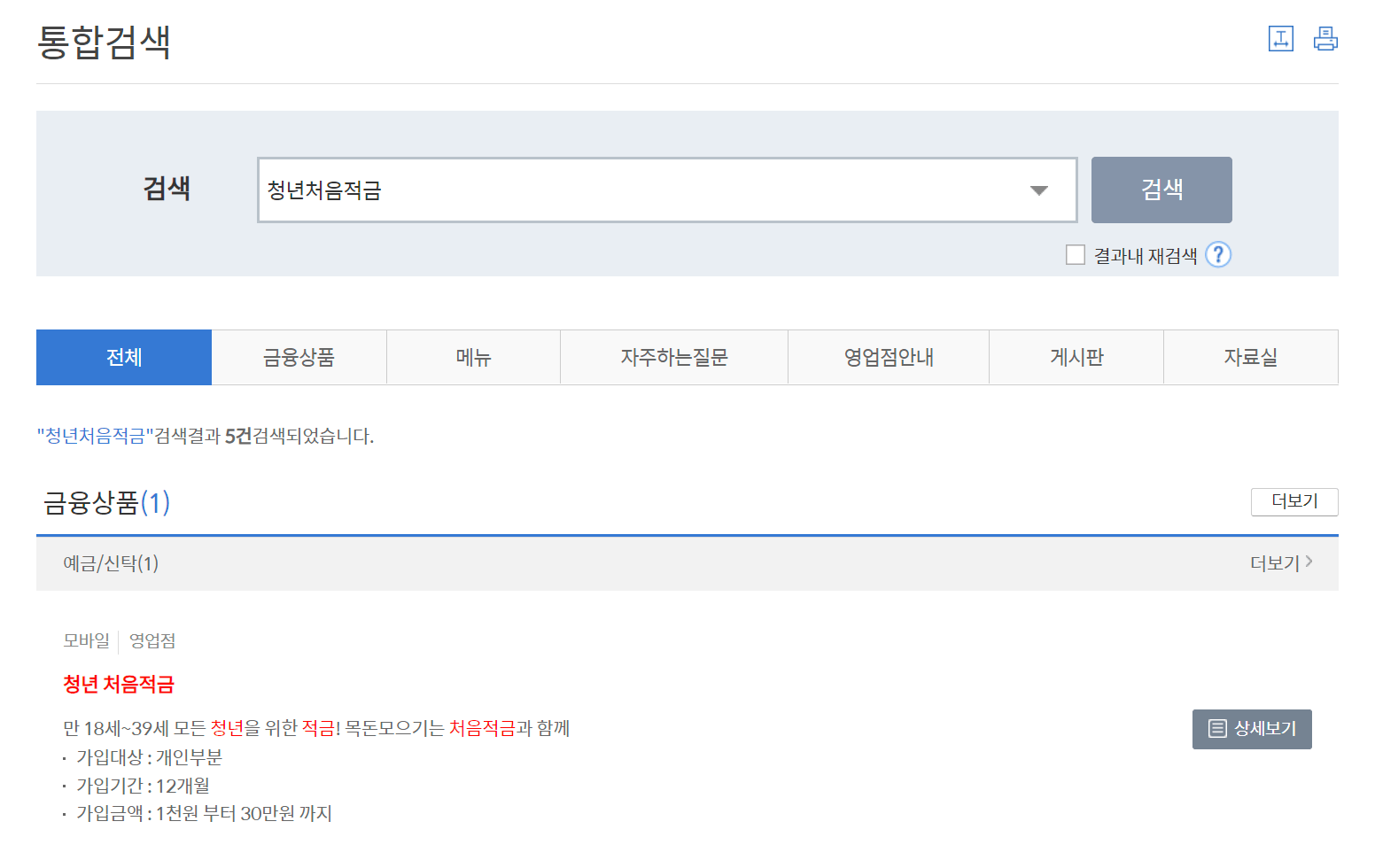Click the 모바일 channel label
The image size is (1375, 868).
pos(87,640)
